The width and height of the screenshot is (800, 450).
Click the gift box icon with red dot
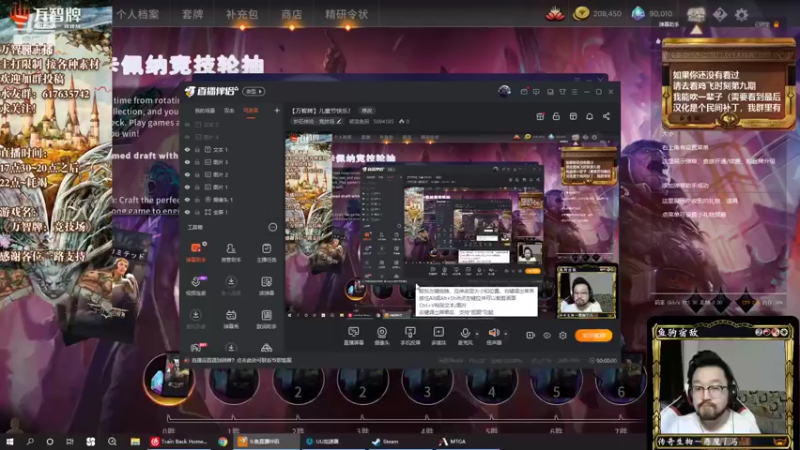(540, 116)
